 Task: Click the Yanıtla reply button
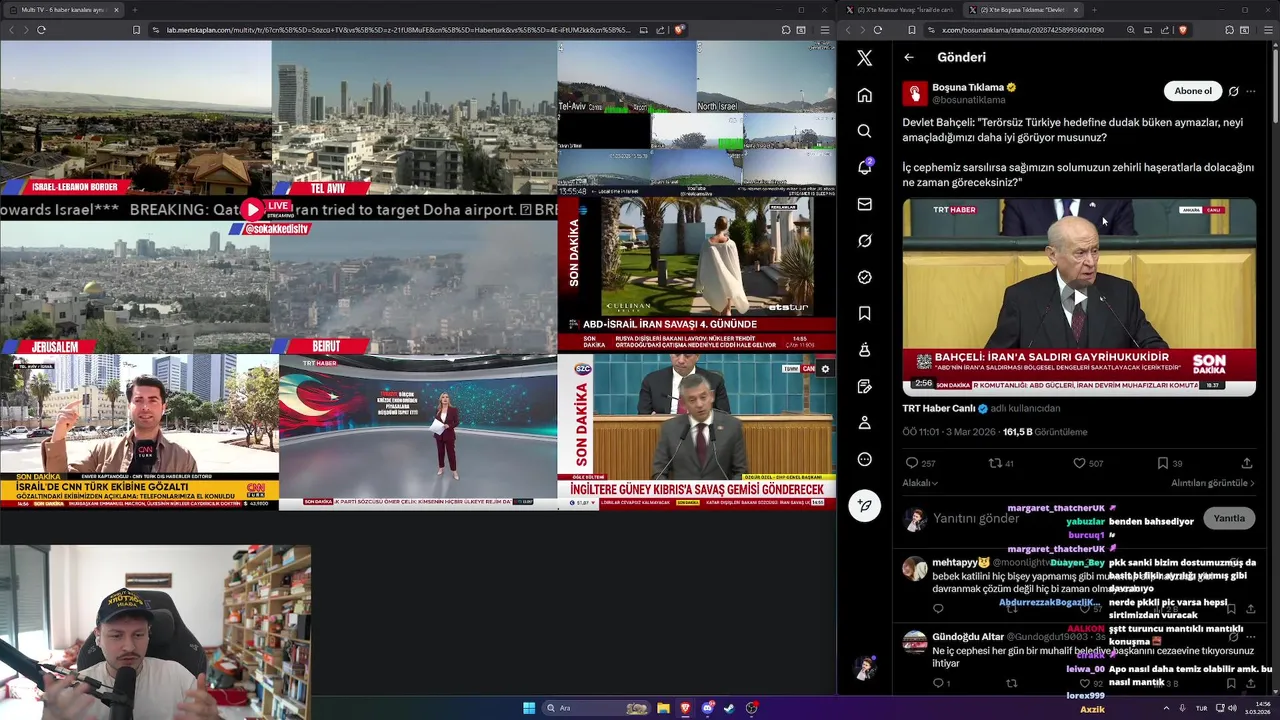tap(1229, 518)
